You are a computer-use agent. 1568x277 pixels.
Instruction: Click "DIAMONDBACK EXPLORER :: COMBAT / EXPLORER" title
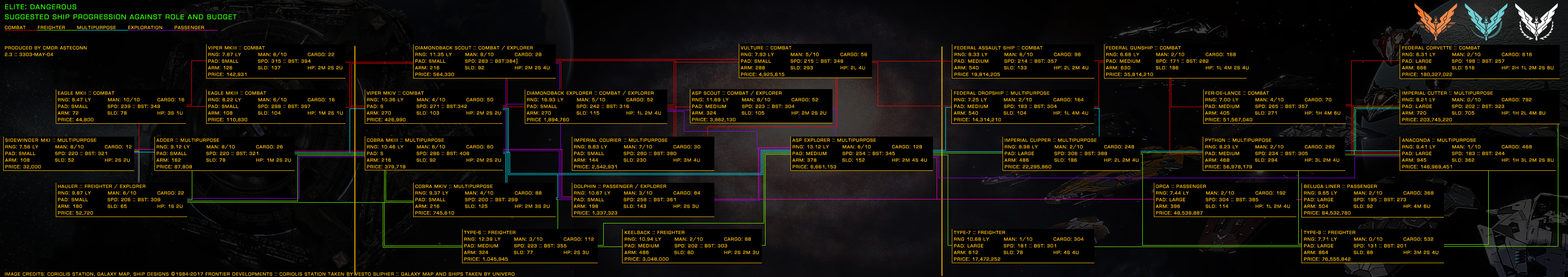[x=590, y=93]
